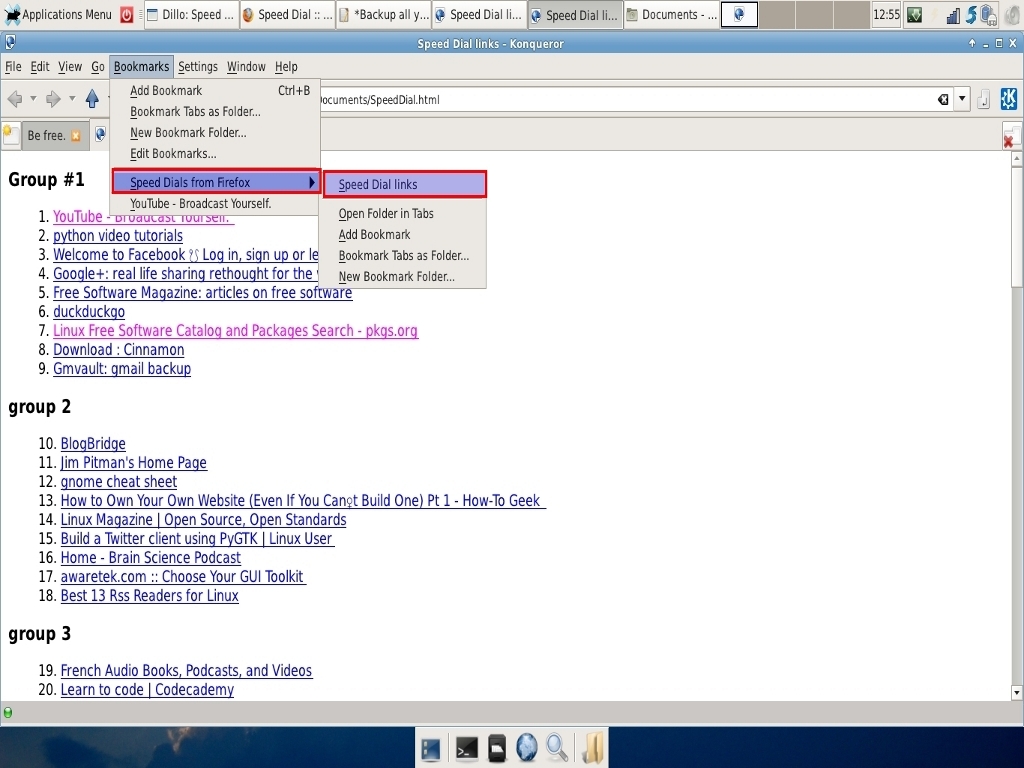Clear the location bar with the erase icon

click(x=943, y=99)
